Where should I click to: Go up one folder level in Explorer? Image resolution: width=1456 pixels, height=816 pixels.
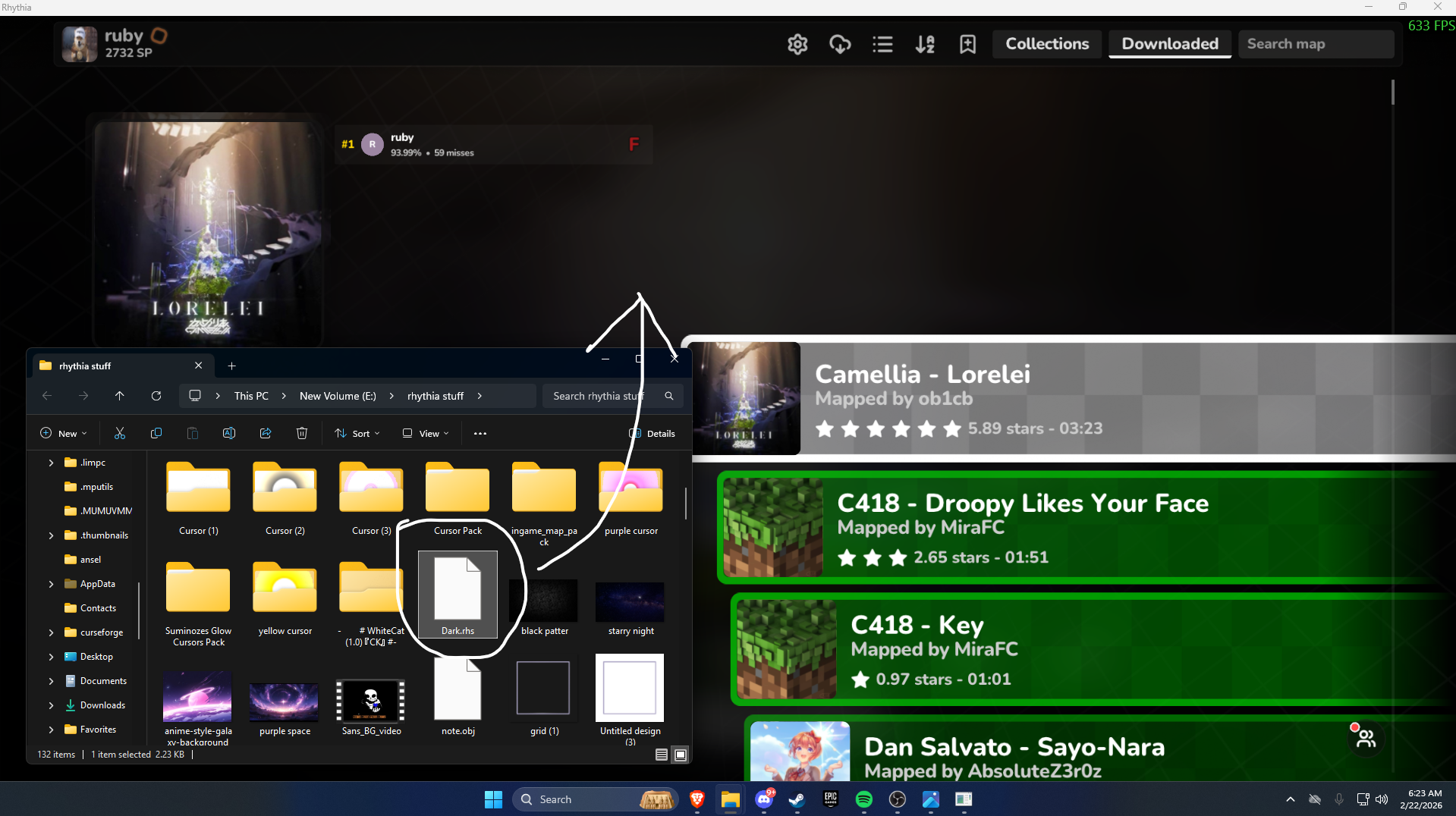[x=120, y=396]
